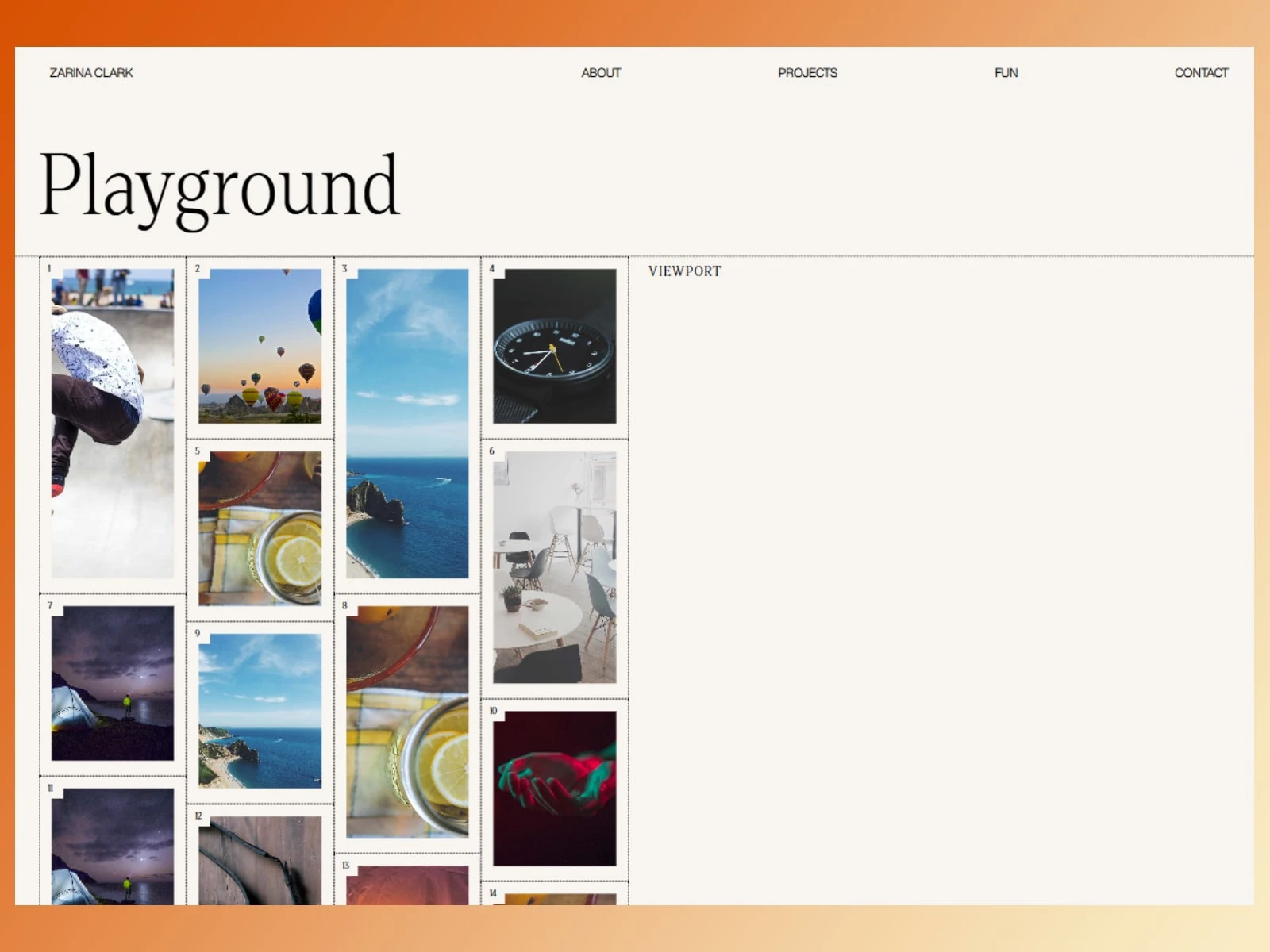Viewport: 1270px width, 952px height.
Task: Open thumbnail 1 of the skateboarder
Action: pos(113,424)
